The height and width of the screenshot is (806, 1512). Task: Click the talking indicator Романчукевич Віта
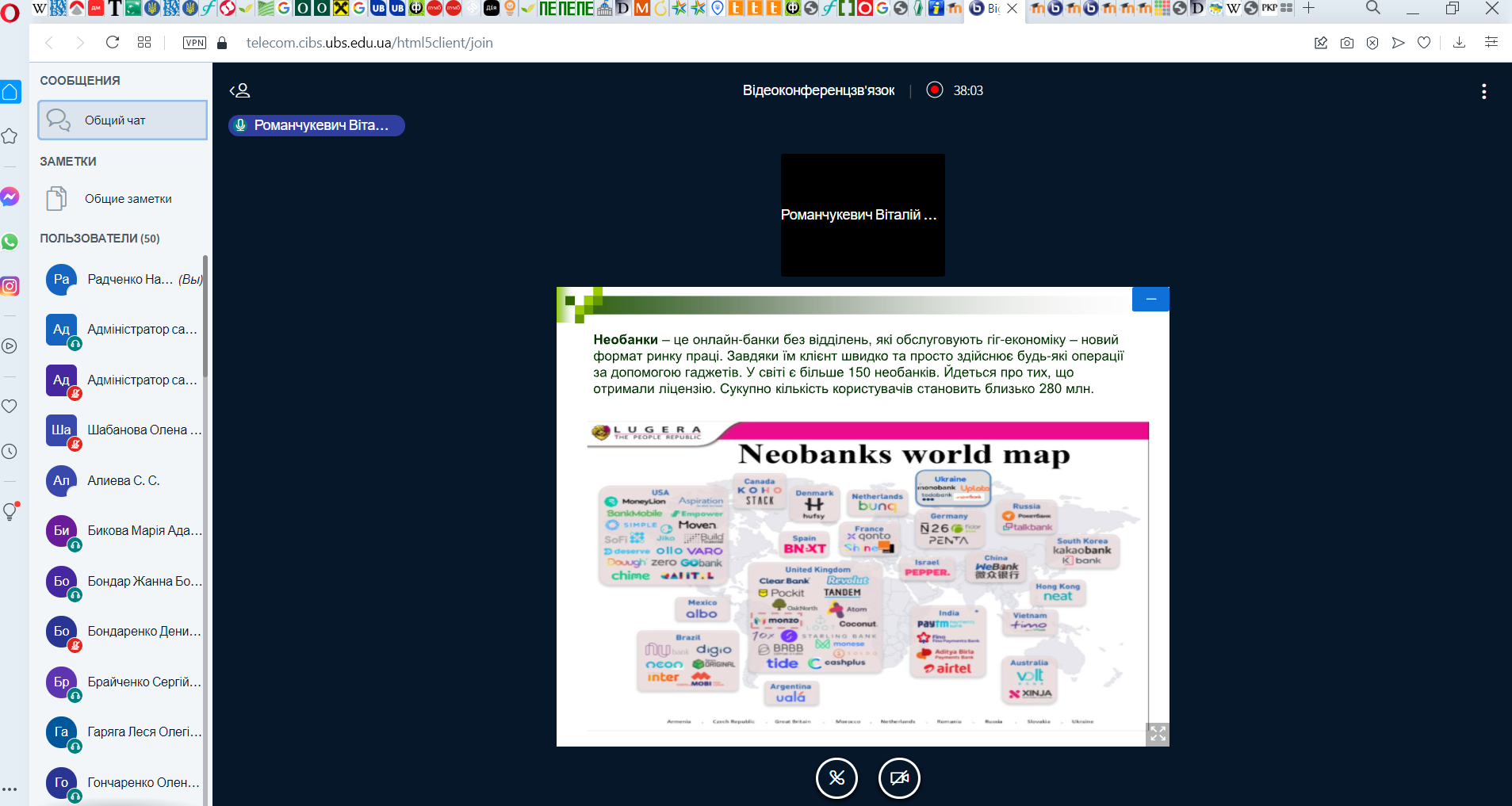coord(316,125)
